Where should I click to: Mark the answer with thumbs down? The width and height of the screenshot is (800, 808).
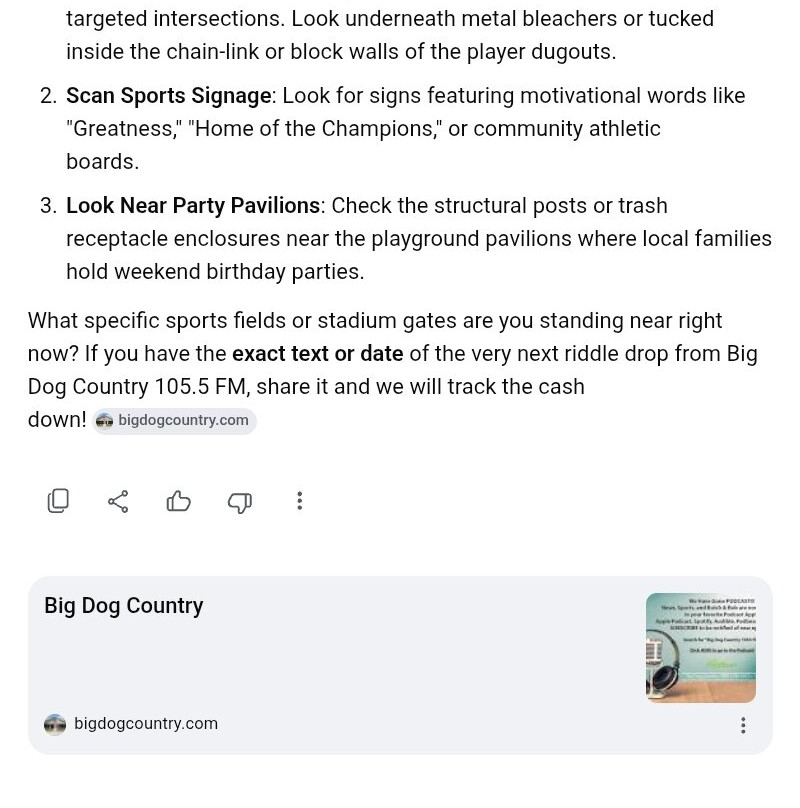pyautogui.click(x=239, y=502)
